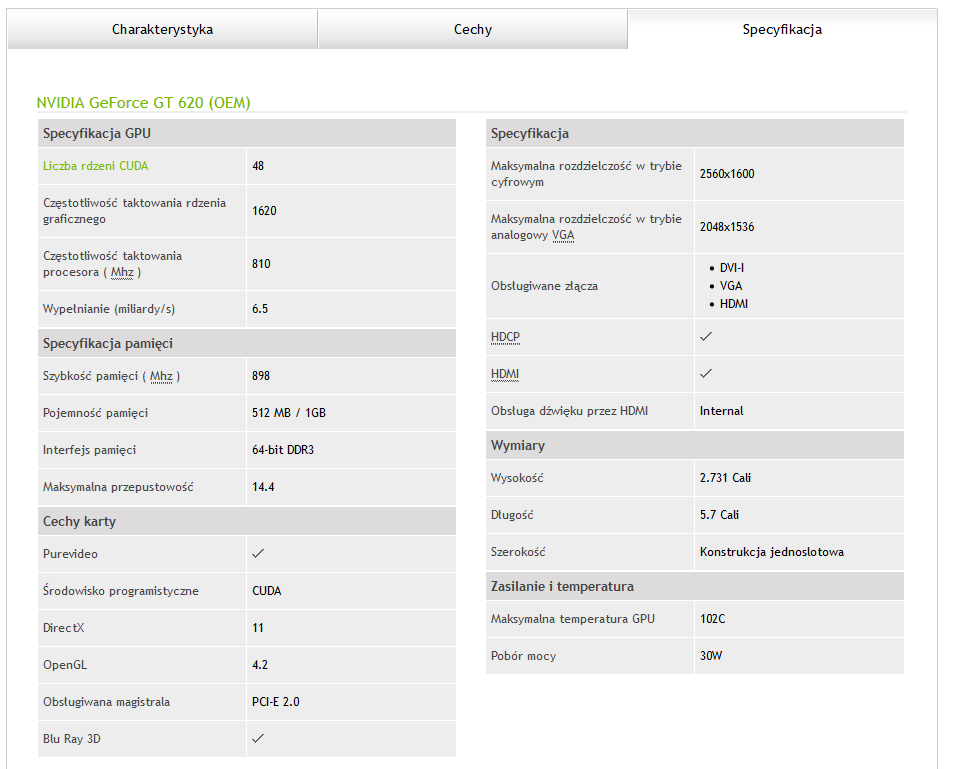Select the 2560x1600 resolution value
Screen dimensions: 955x769
(727, 174)
